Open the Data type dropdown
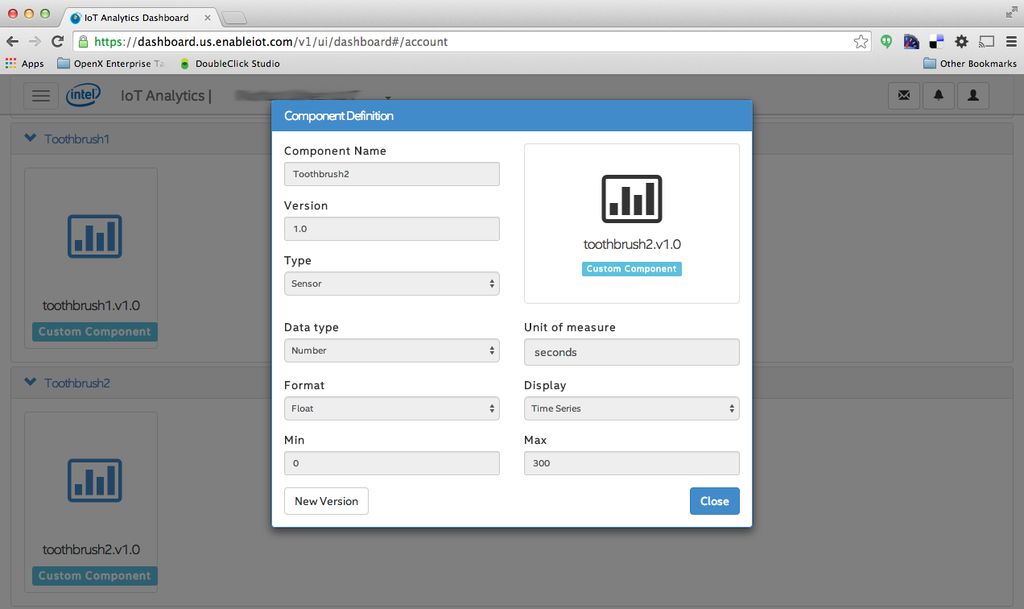This screenshot has height=609, width=1024. tap(392, 351)
